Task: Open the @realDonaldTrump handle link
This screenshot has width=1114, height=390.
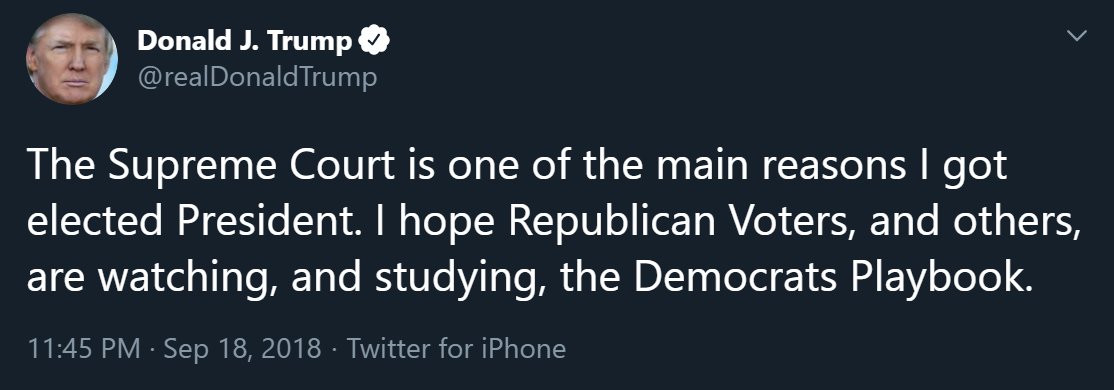Action: (256, 76)
